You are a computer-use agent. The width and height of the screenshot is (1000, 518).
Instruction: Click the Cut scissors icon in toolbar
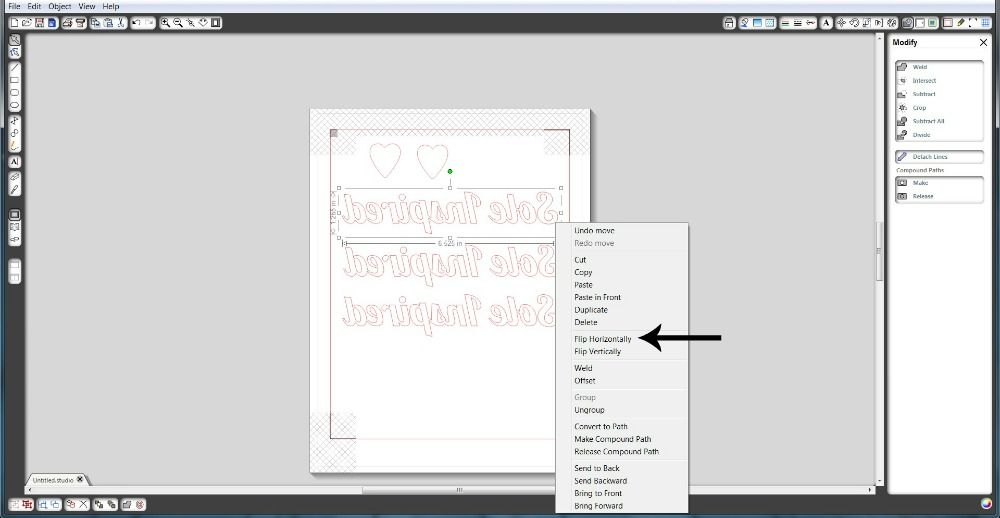(x=119, y=22)
